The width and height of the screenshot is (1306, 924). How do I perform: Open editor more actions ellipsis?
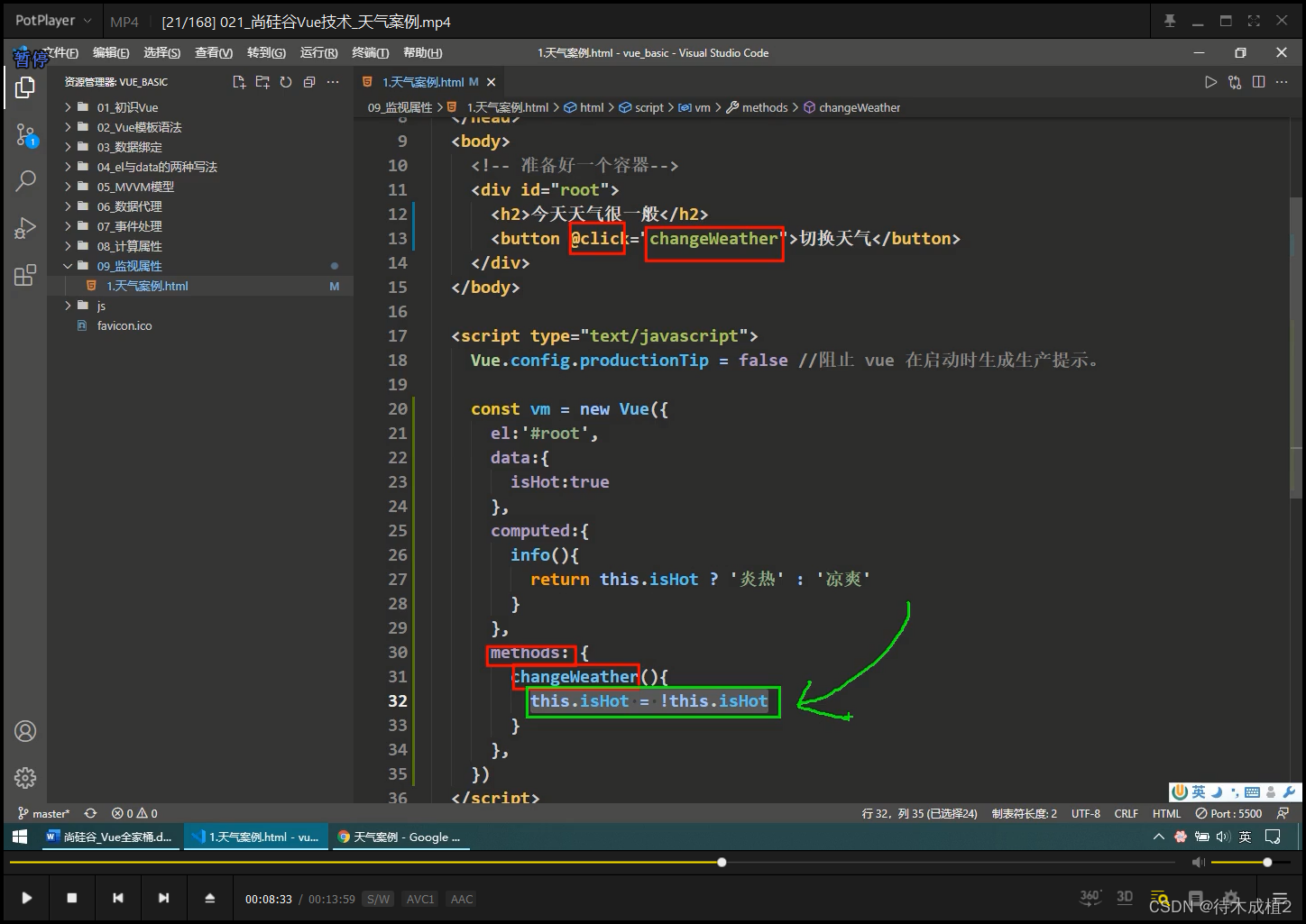coord(1282,82)
